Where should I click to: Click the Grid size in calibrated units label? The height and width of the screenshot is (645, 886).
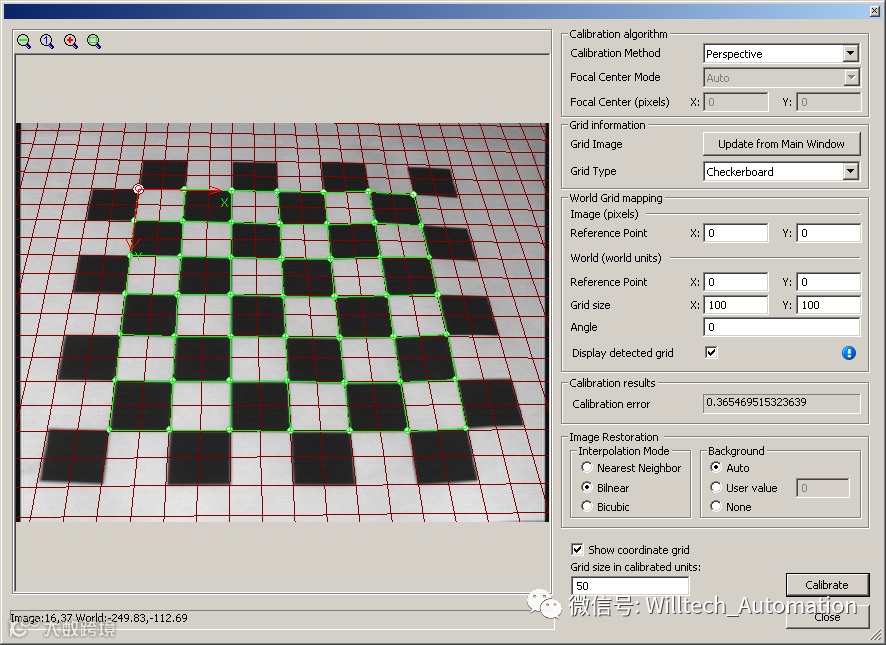pyautogui.click(x=636, y=567)
